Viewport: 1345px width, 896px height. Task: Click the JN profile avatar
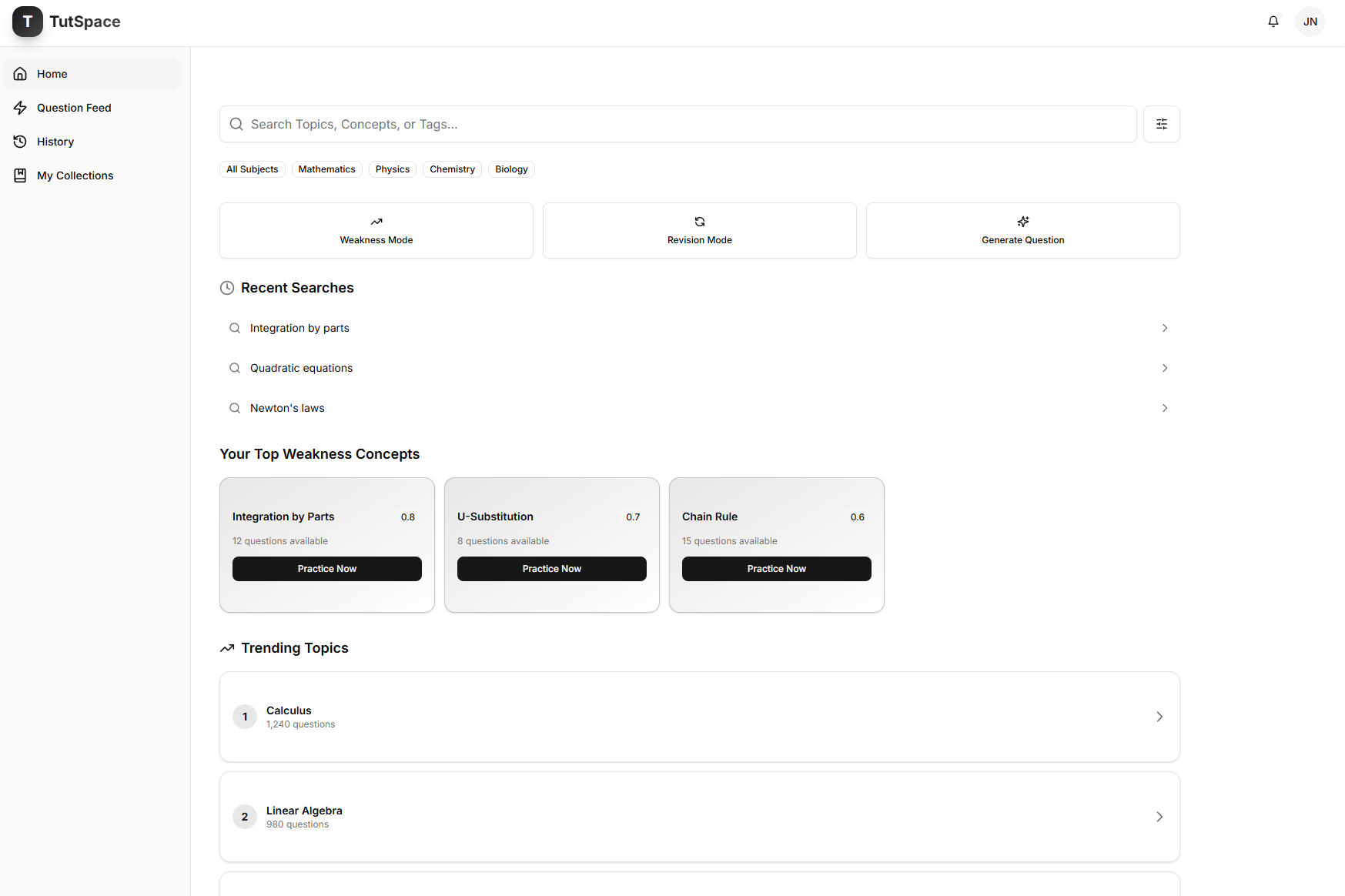(1310, 22)
